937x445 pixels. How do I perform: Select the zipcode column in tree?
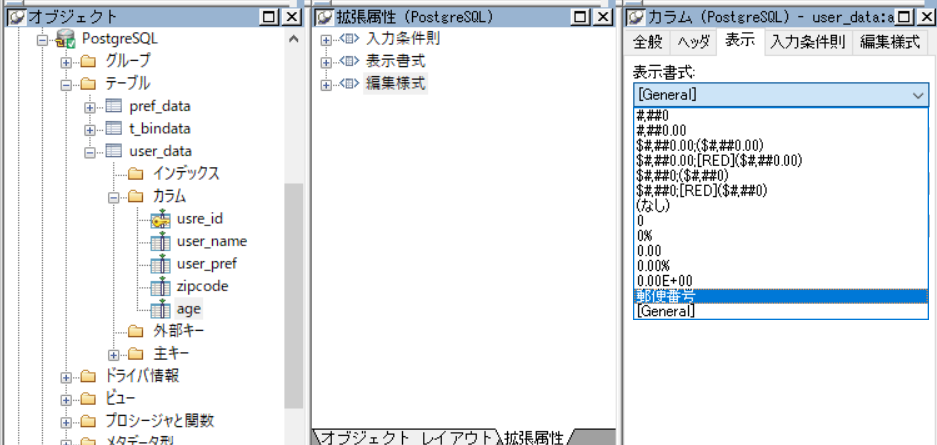[203, 287]
